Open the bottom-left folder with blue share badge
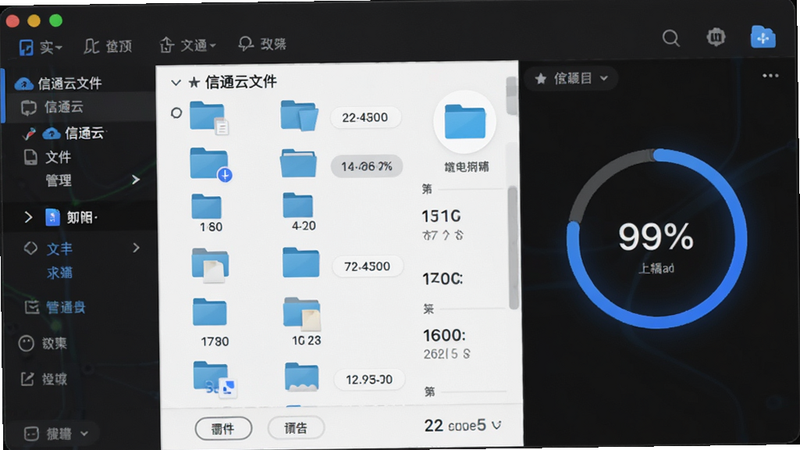 point(214,380)
